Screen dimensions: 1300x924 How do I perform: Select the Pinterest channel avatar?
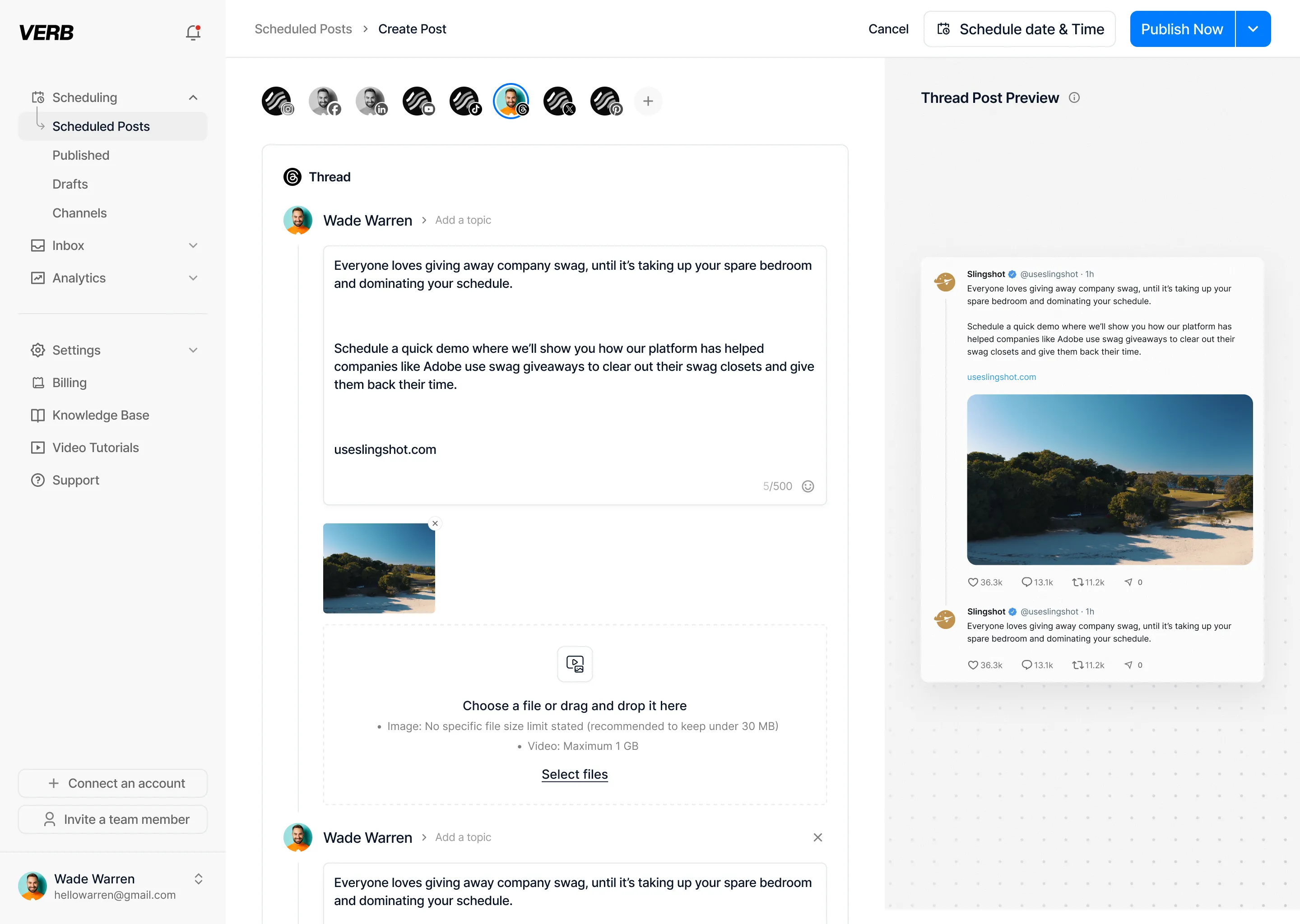coord(606,101)
